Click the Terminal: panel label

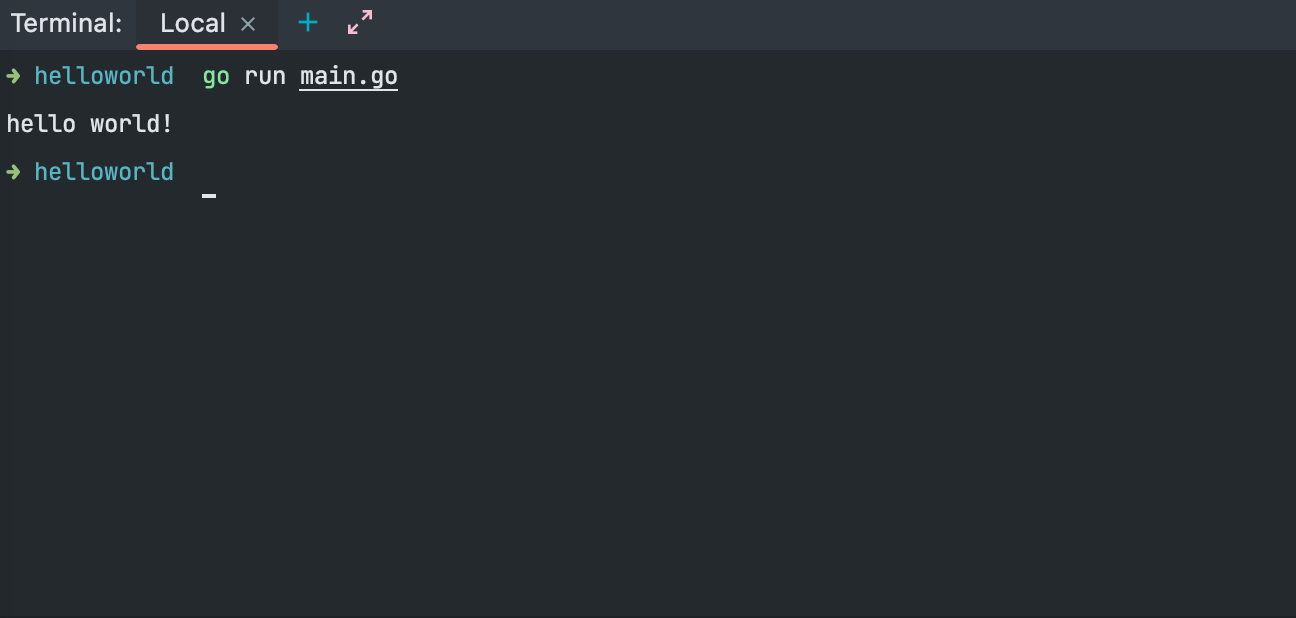66,24
